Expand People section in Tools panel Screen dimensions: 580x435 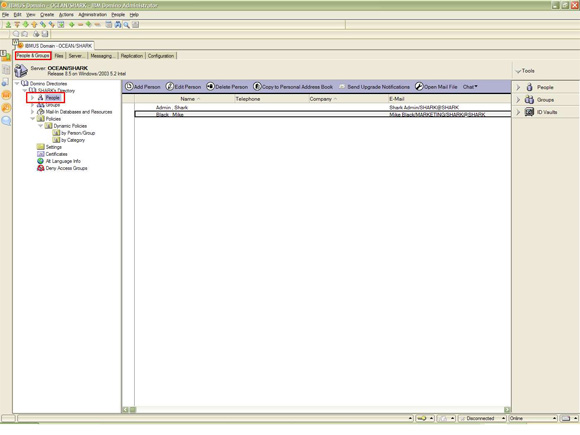coord(518,87)
